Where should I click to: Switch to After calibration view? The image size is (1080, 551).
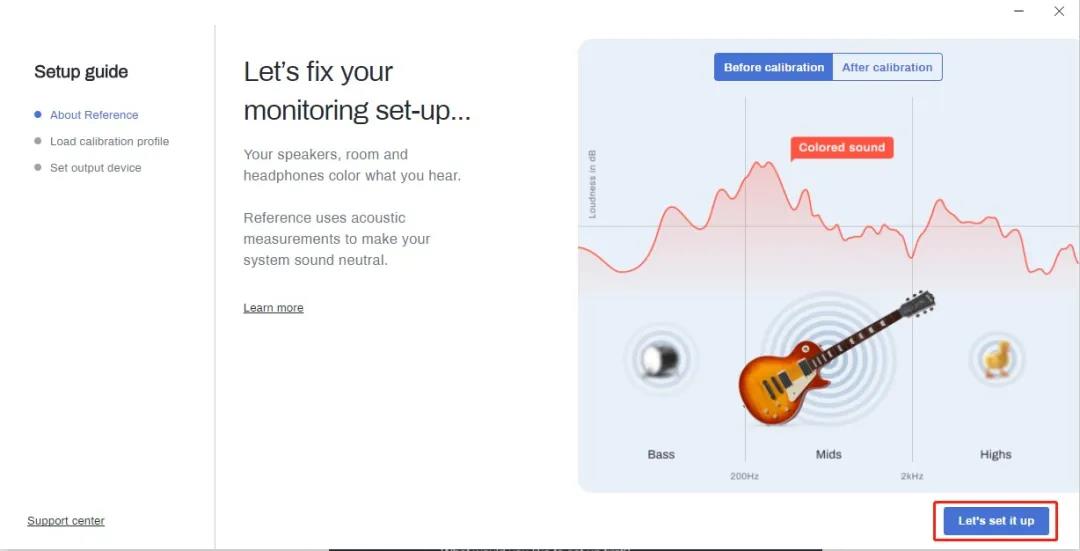click(887, 67)
